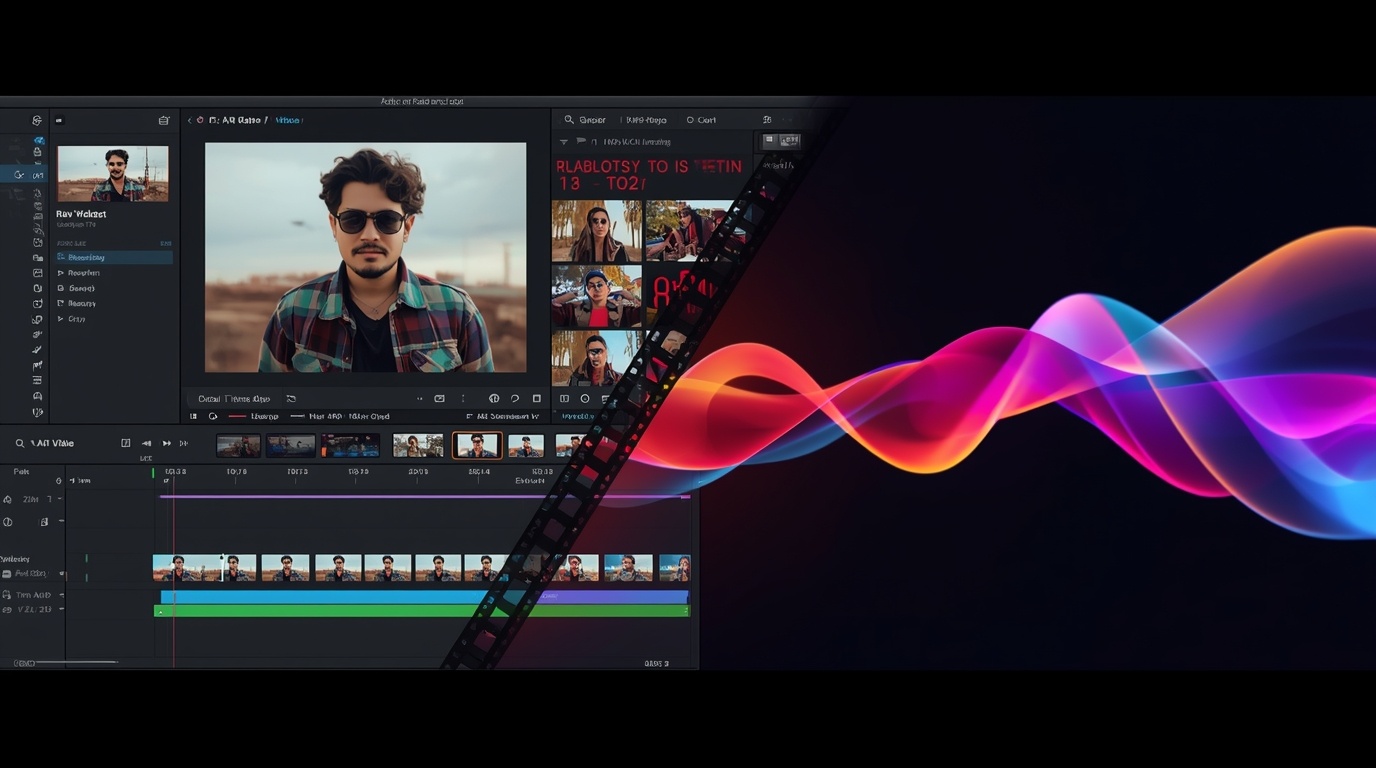Image resolution: width=1376 pixels, height=768 pixels.
Task: Click the red line legend entry below the preview
Action: click(253, 416)
